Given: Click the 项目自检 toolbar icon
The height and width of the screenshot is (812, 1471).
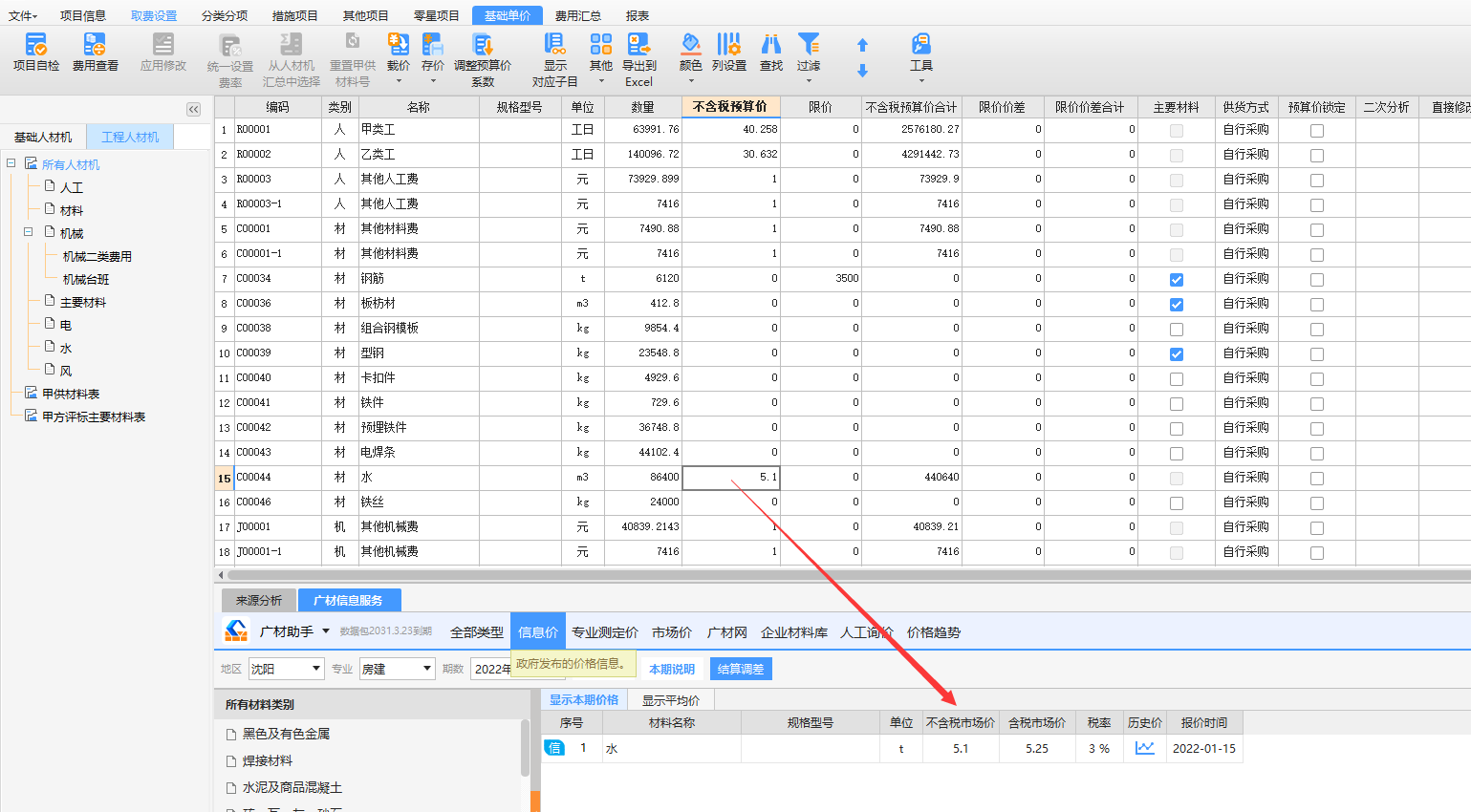Looking at the screenshot, I should 36,45.
